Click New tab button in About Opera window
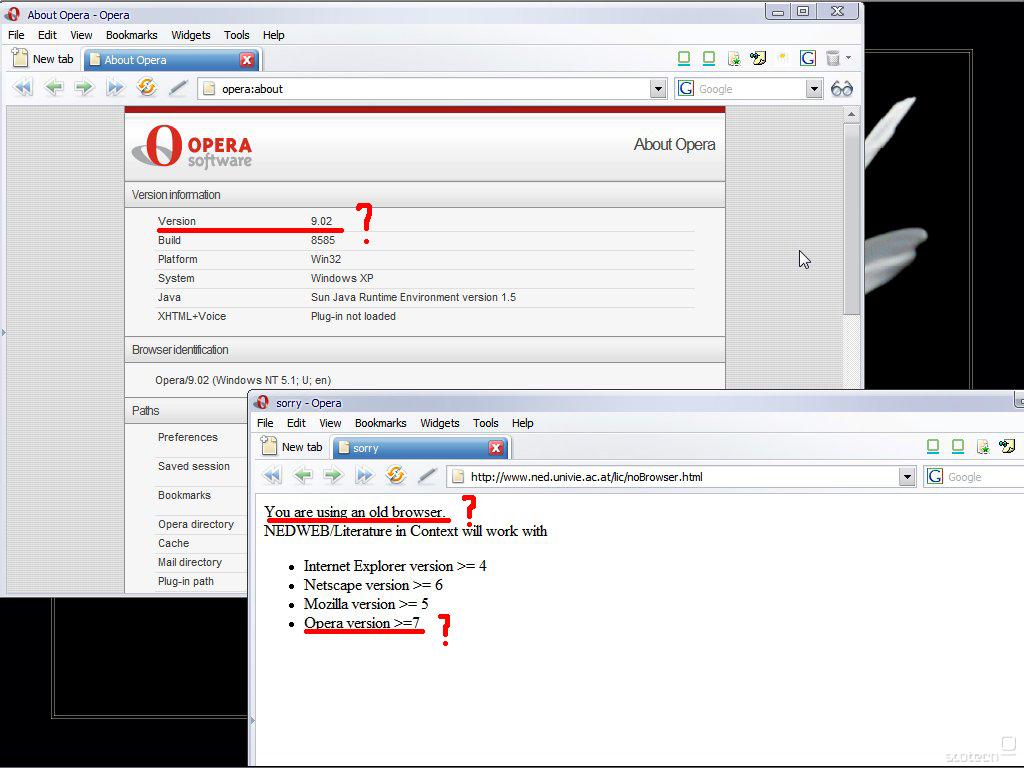The width and height of the screenshot is (1024, 768). pos(43,59)
